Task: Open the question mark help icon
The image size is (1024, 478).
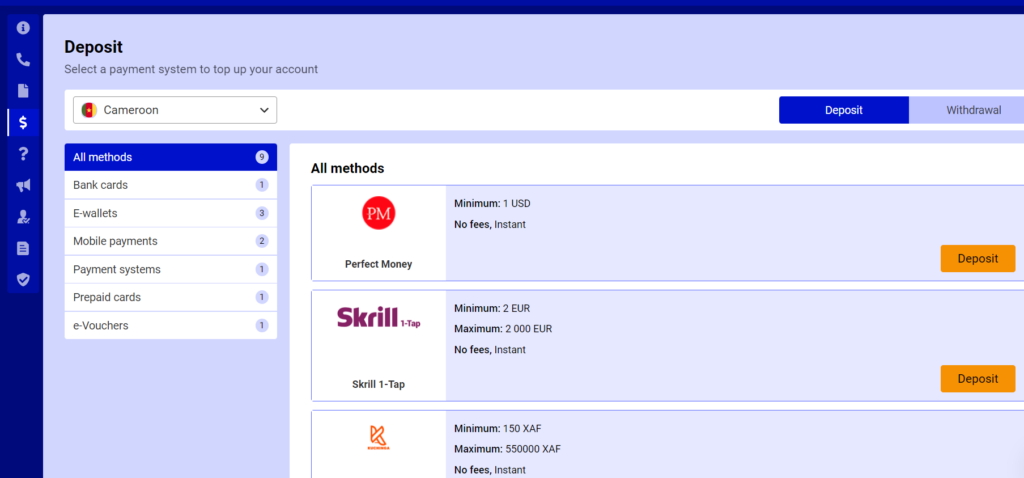Action: 23,154
